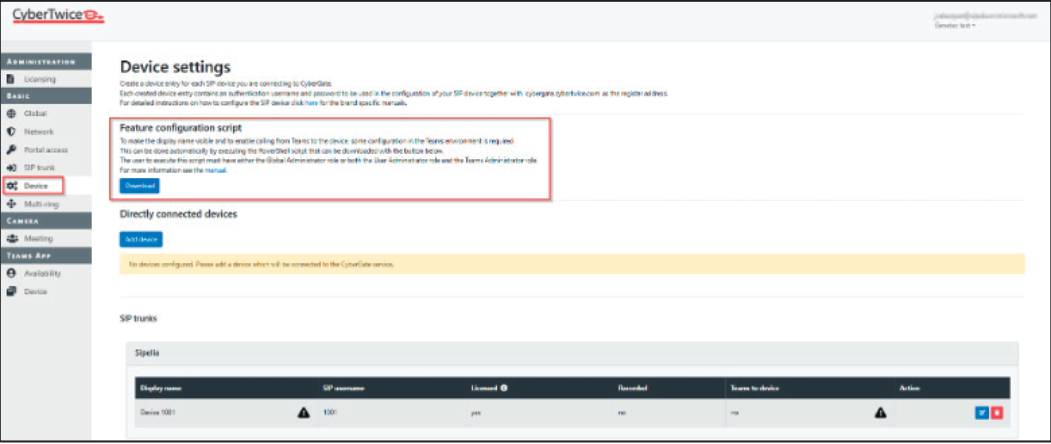This screenshot has width=1051, height=444.
Task: Click the Portal access key icon
Action: pyautogui.click(x=11, y=150)
